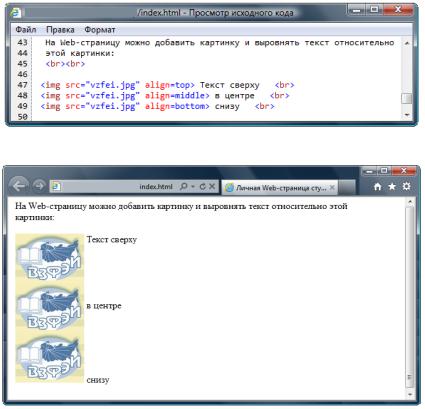The height and width of the screenshot is (409, 425).
Task: Open the Правка menu
Action: [60, 30]
